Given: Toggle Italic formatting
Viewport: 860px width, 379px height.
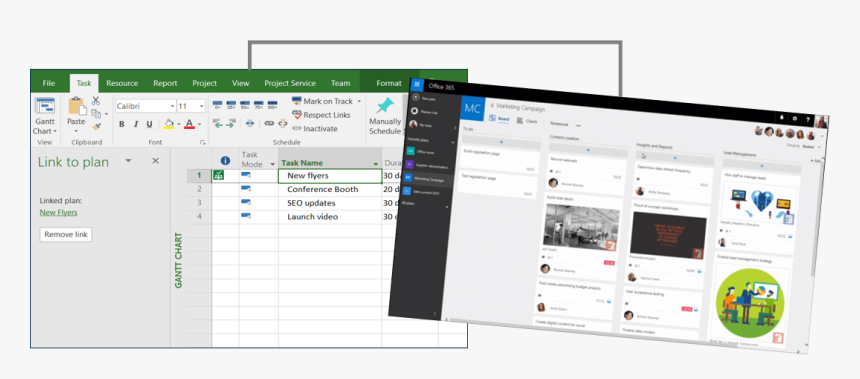Looking at the screenshot, I should pos(135,125).
